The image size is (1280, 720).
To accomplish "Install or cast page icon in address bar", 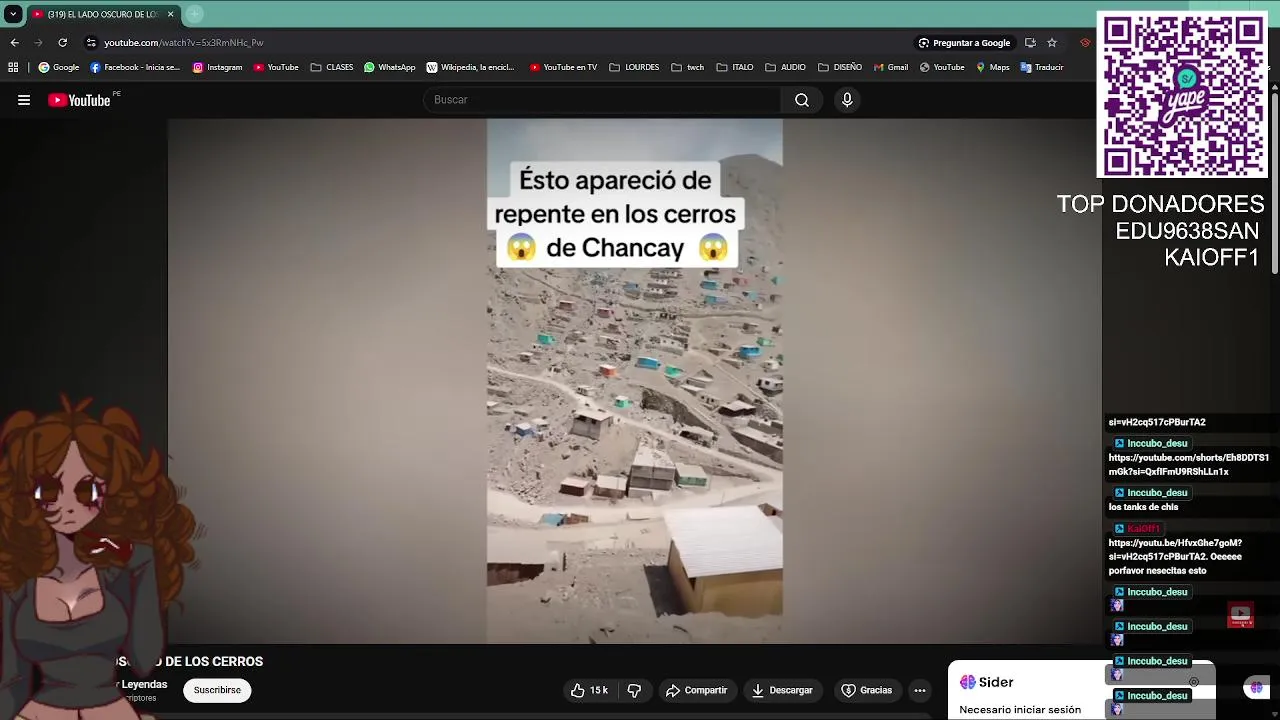I will point(1030,43).
